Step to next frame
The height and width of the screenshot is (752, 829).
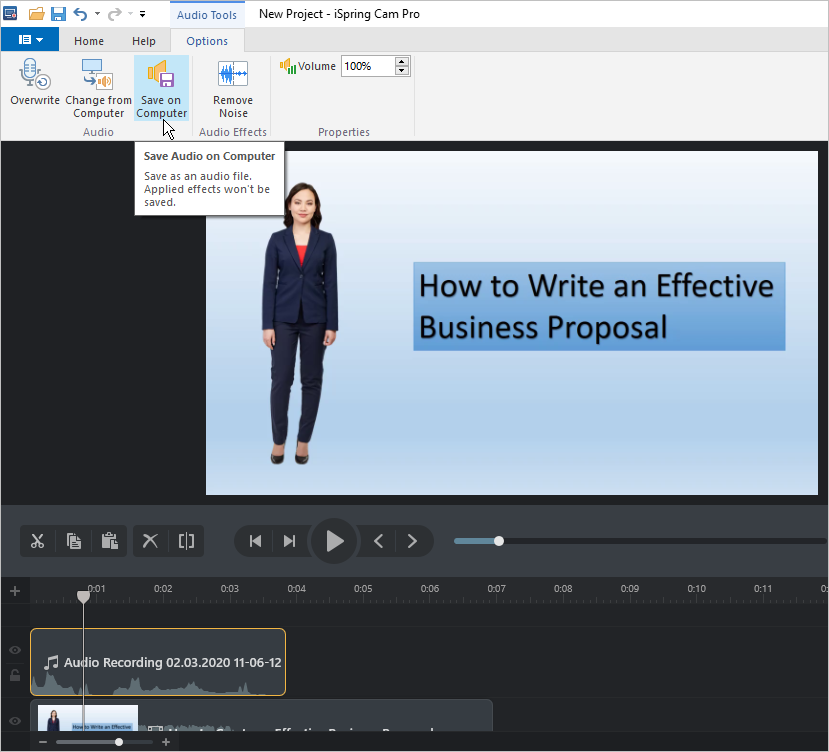pos(412,541)
